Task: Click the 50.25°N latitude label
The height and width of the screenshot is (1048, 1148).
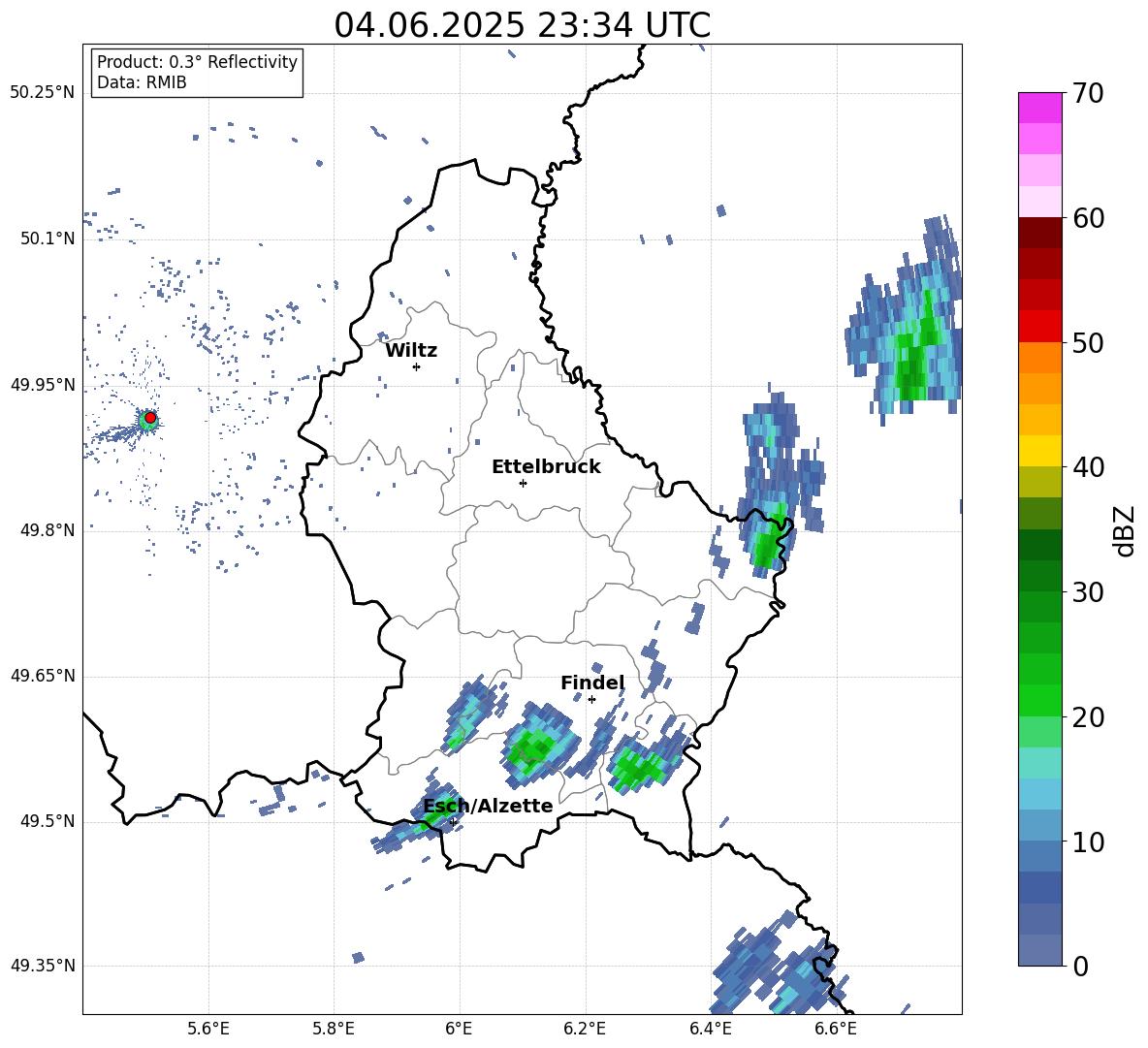Action: pyautogui.click(x=43, y=93)
